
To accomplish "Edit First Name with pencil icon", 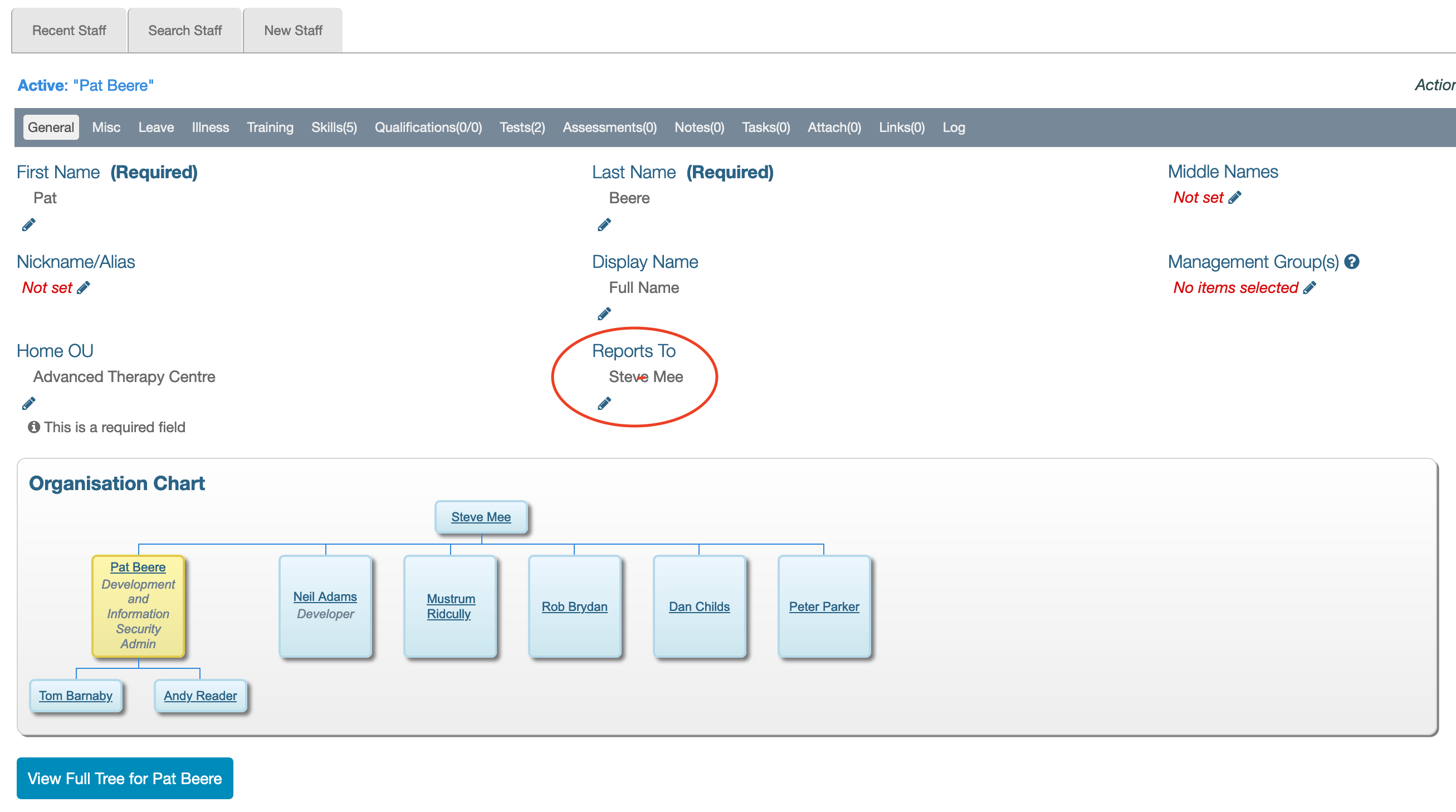I will point(28,225).
